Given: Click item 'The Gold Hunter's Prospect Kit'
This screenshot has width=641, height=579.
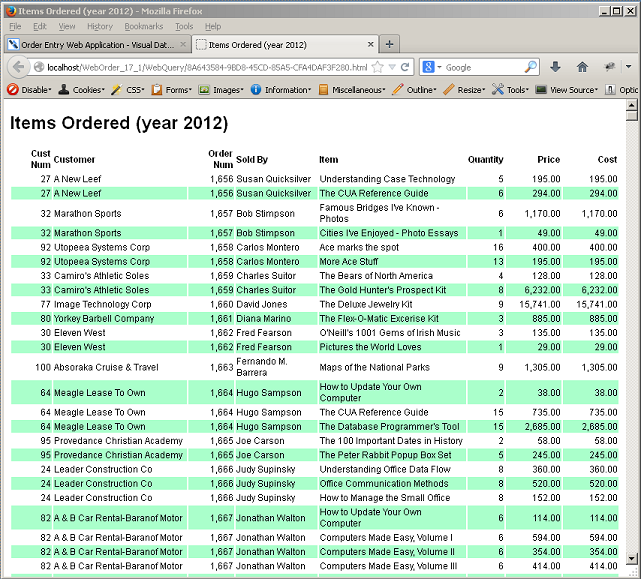Looking at the screenshot, I should point(383,290).
